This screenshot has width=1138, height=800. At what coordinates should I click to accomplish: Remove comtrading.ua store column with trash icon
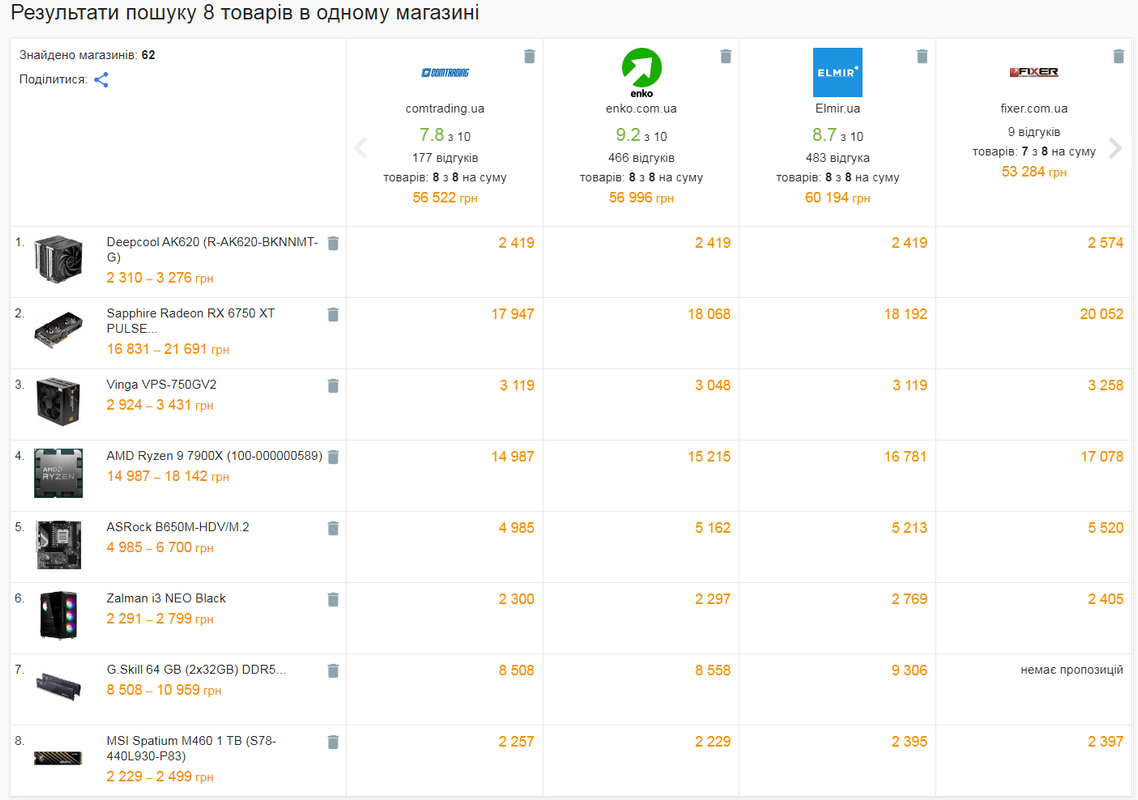tap(530, 56)
